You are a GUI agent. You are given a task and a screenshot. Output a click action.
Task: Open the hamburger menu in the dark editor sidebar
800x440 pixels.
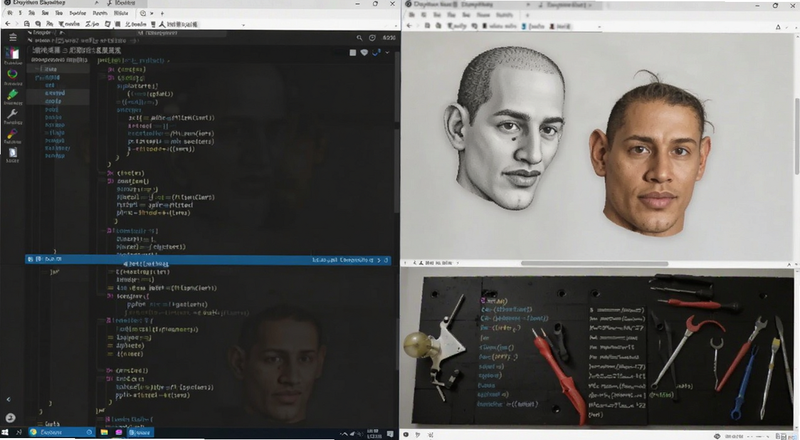pos(13,37)
